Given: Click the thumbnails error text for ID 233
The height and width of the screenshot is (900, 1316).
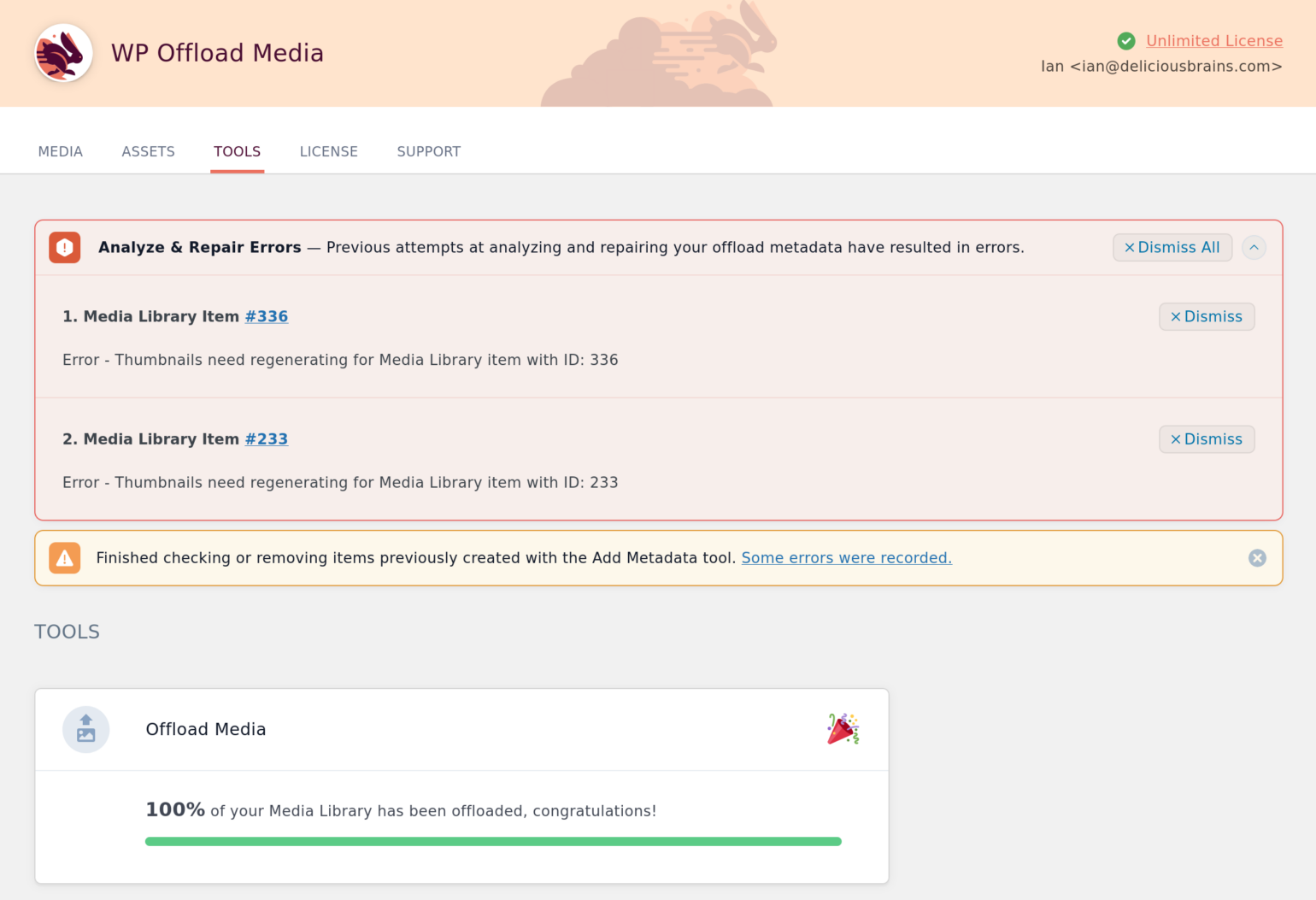Looking at the screenshot, I should coord(340,483).
